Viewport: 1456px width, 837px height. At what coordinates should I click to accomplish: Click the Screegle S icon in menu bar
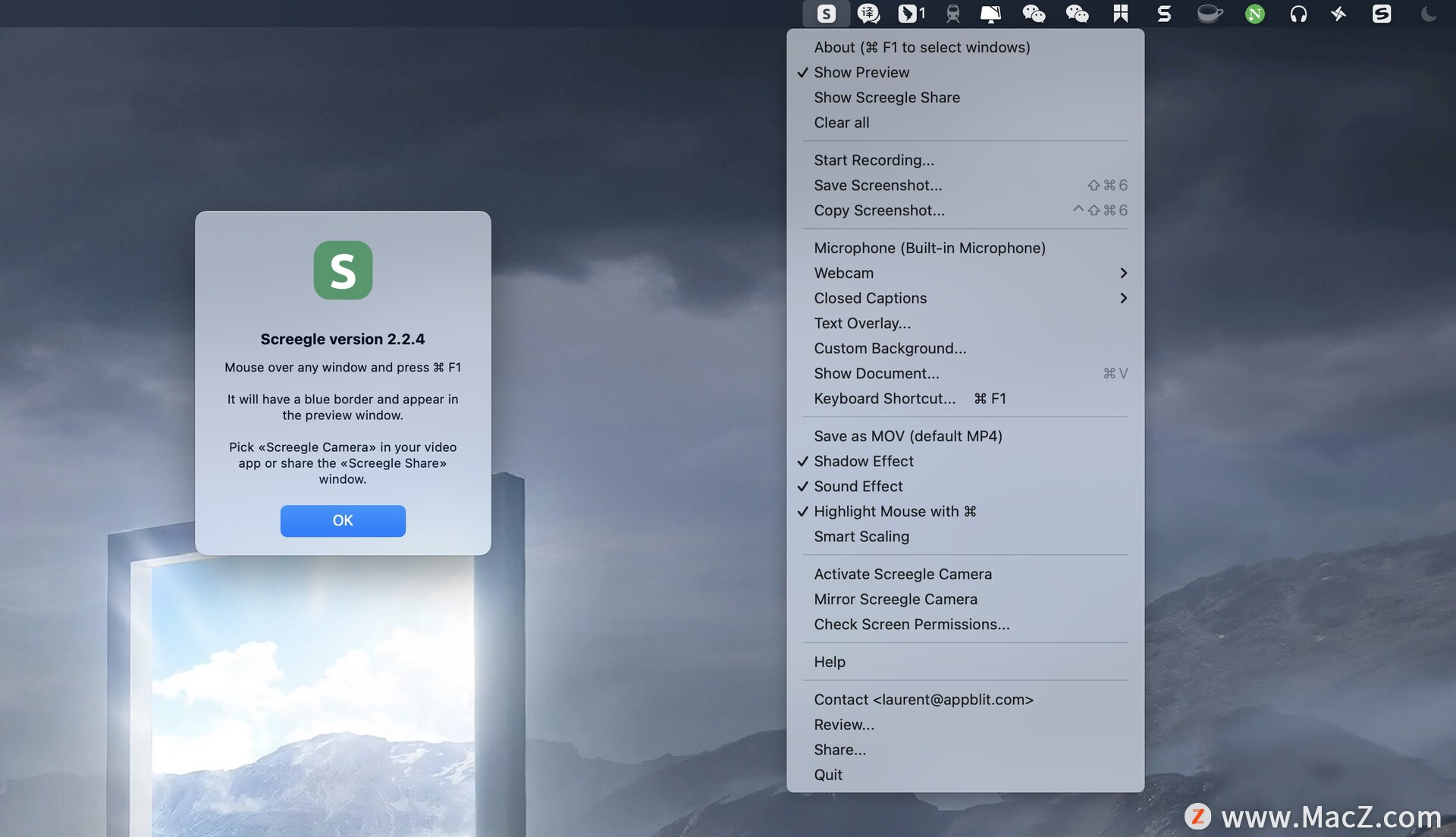pyautogui.click(x=827, y=14)
